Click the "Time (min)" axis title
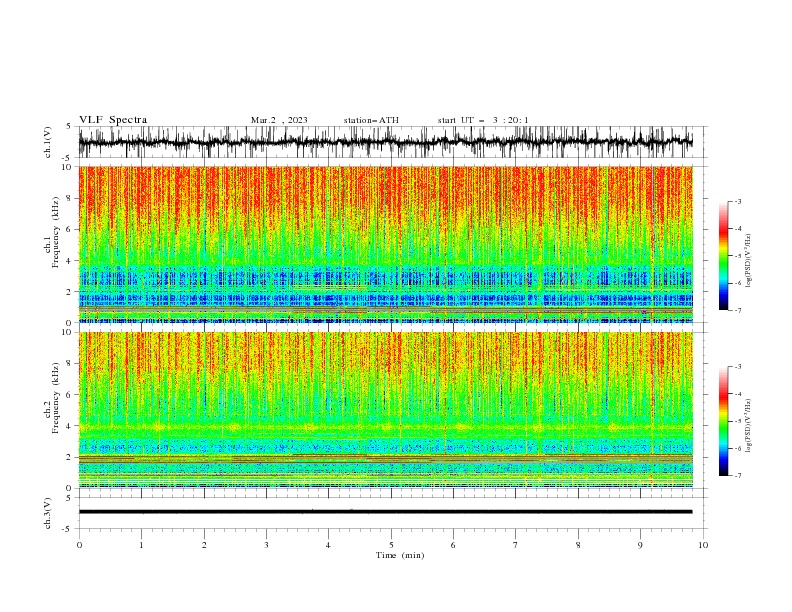This screenshot has height=612, width=792. click(400, 555)
